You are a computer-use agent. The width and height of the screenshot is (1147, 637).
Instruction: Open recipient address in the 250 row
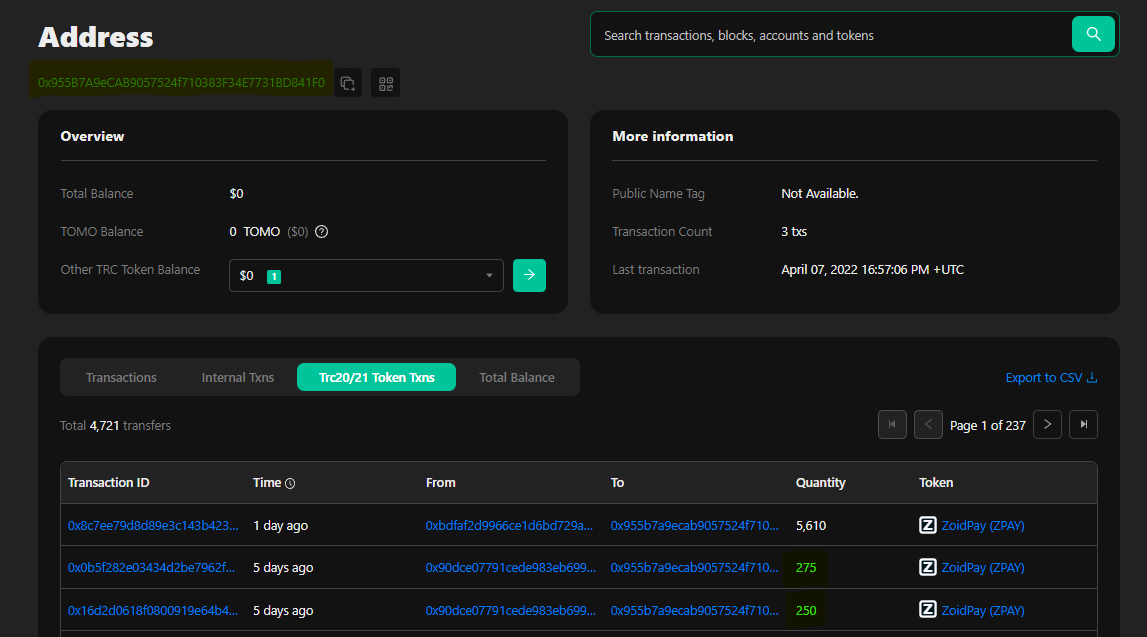(695, 611)
